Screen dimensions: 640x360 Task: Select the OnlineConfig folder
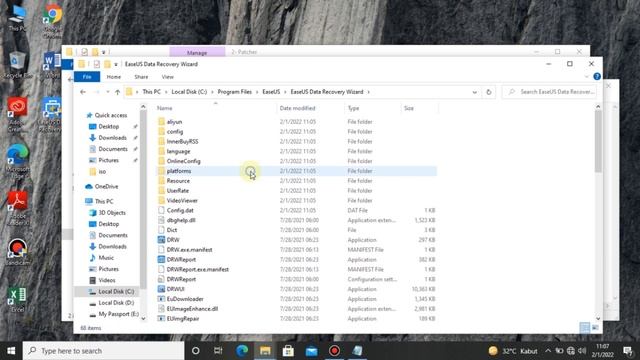click(183, 161)
